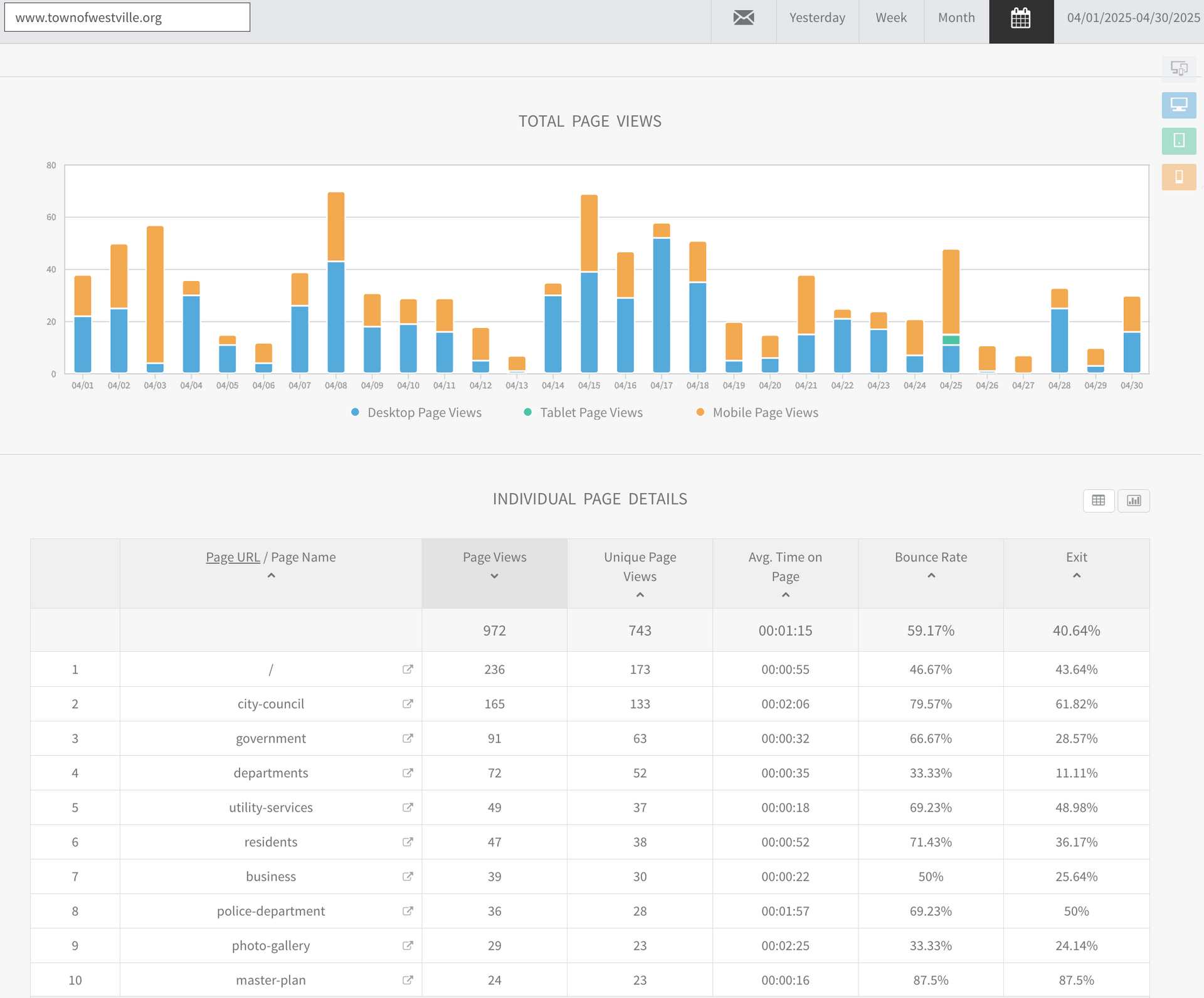The height and width of the screenshot is (998, 1204).
Task: Click the Page URL header link
Action: (x=233, y=557)
